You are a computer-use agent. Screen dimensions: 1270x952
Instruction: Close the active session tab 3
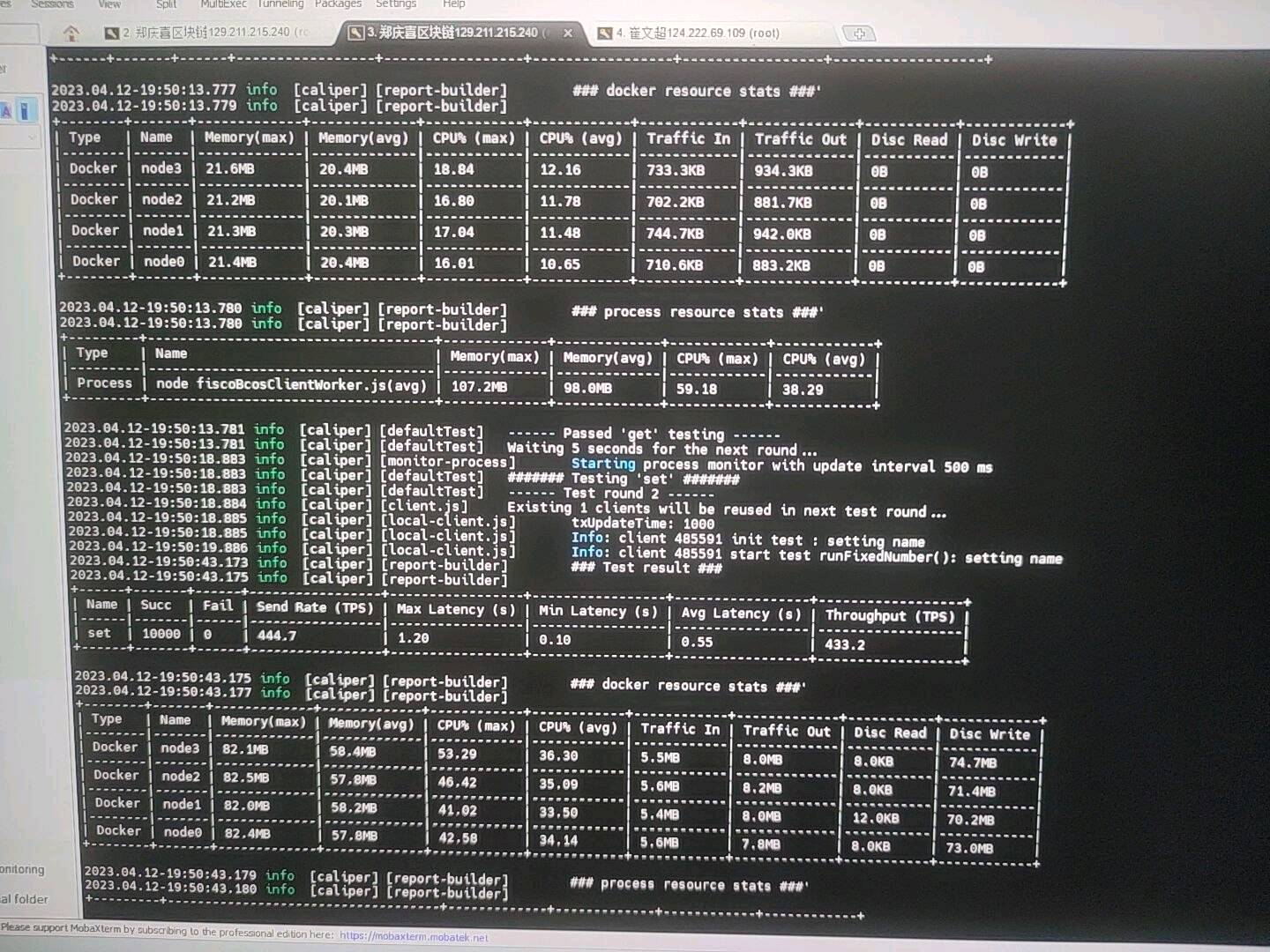pyautogui.click(x=568, y=33)
